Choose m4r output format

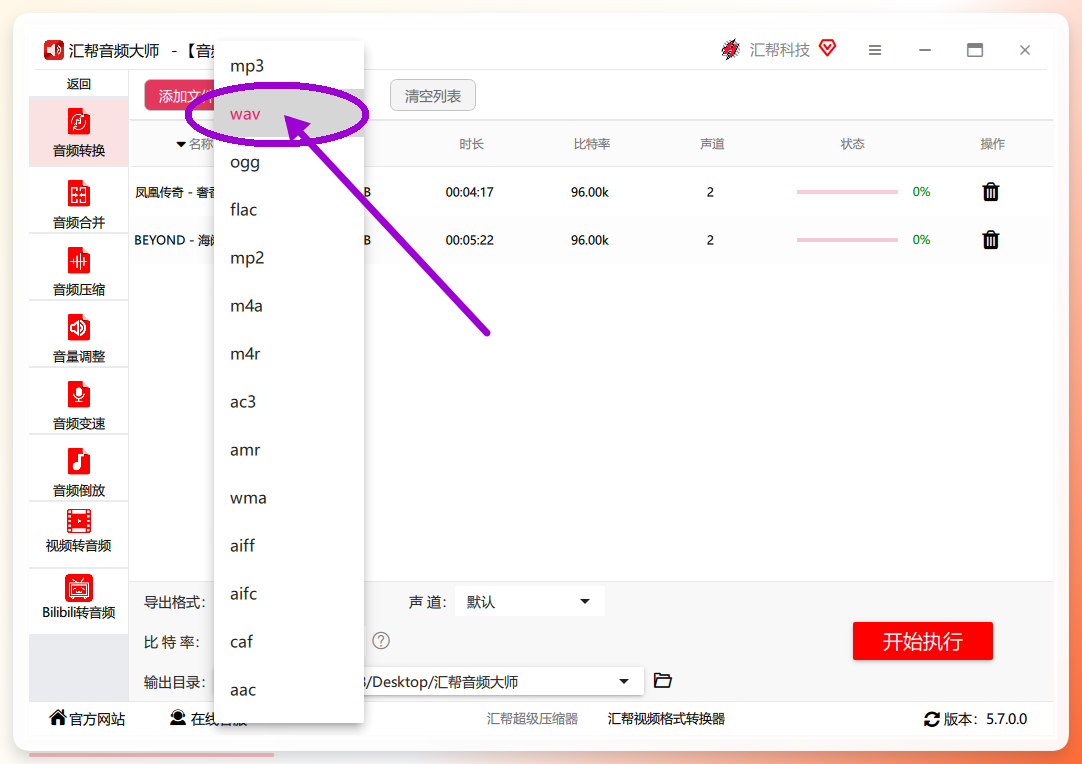tap(289, 353)
